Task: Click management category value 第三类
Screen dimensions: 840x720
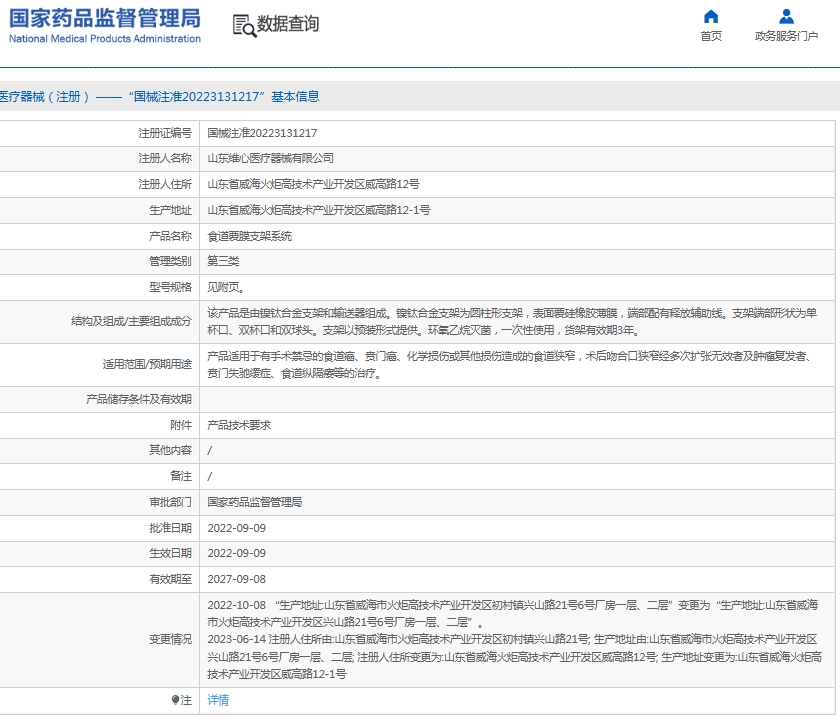Action: click(223, 261)
